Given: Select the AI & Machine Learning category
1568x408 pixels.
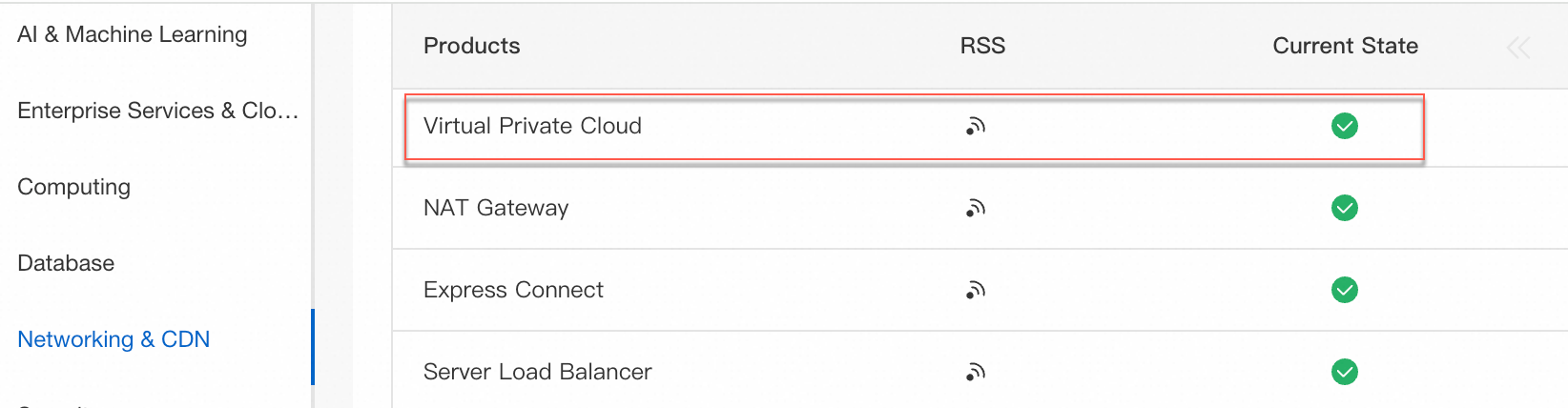Looking at the screenshot, I should pyautogui.click(x=133, y=34).
